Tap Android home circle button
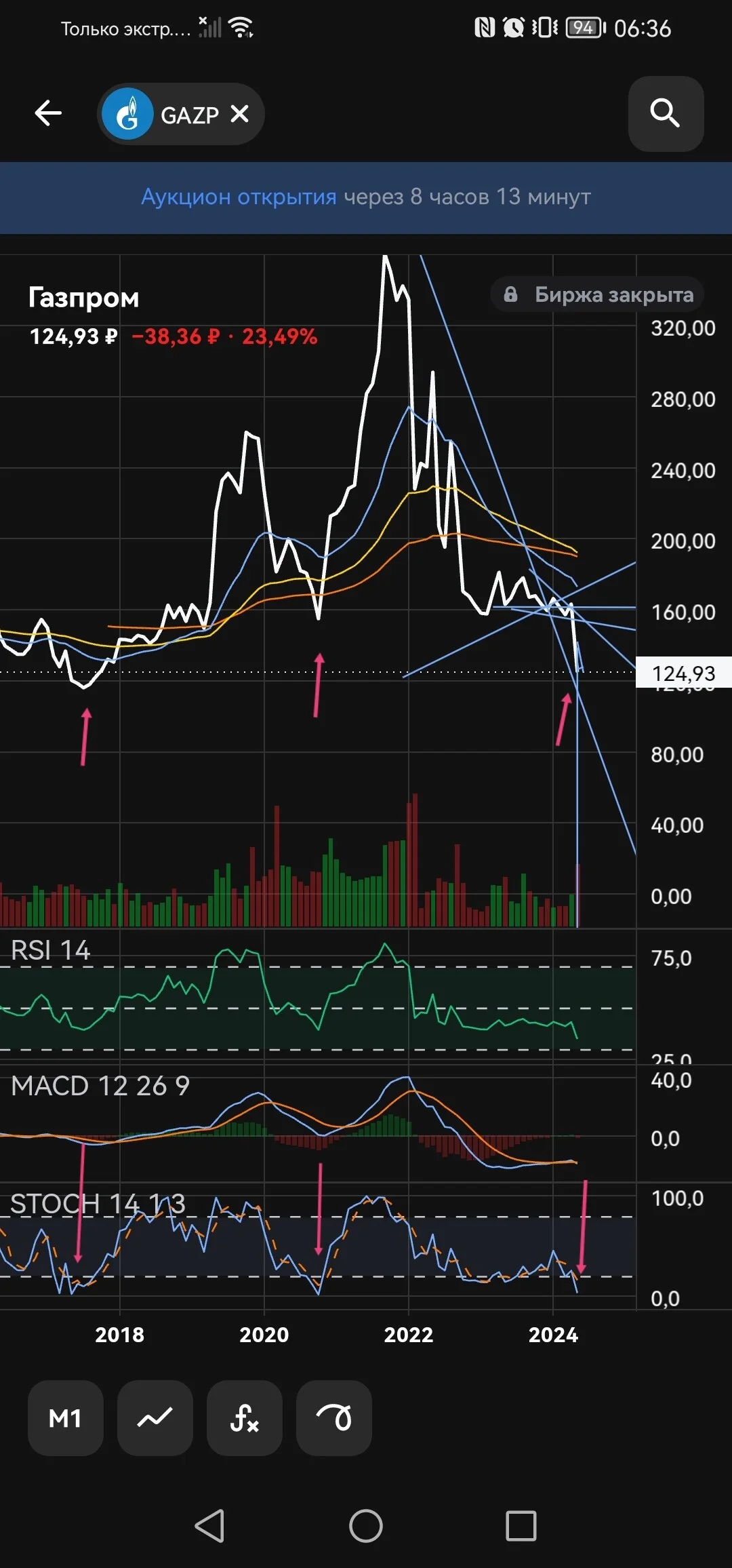732x1568 pixels. coord(366,1526)
